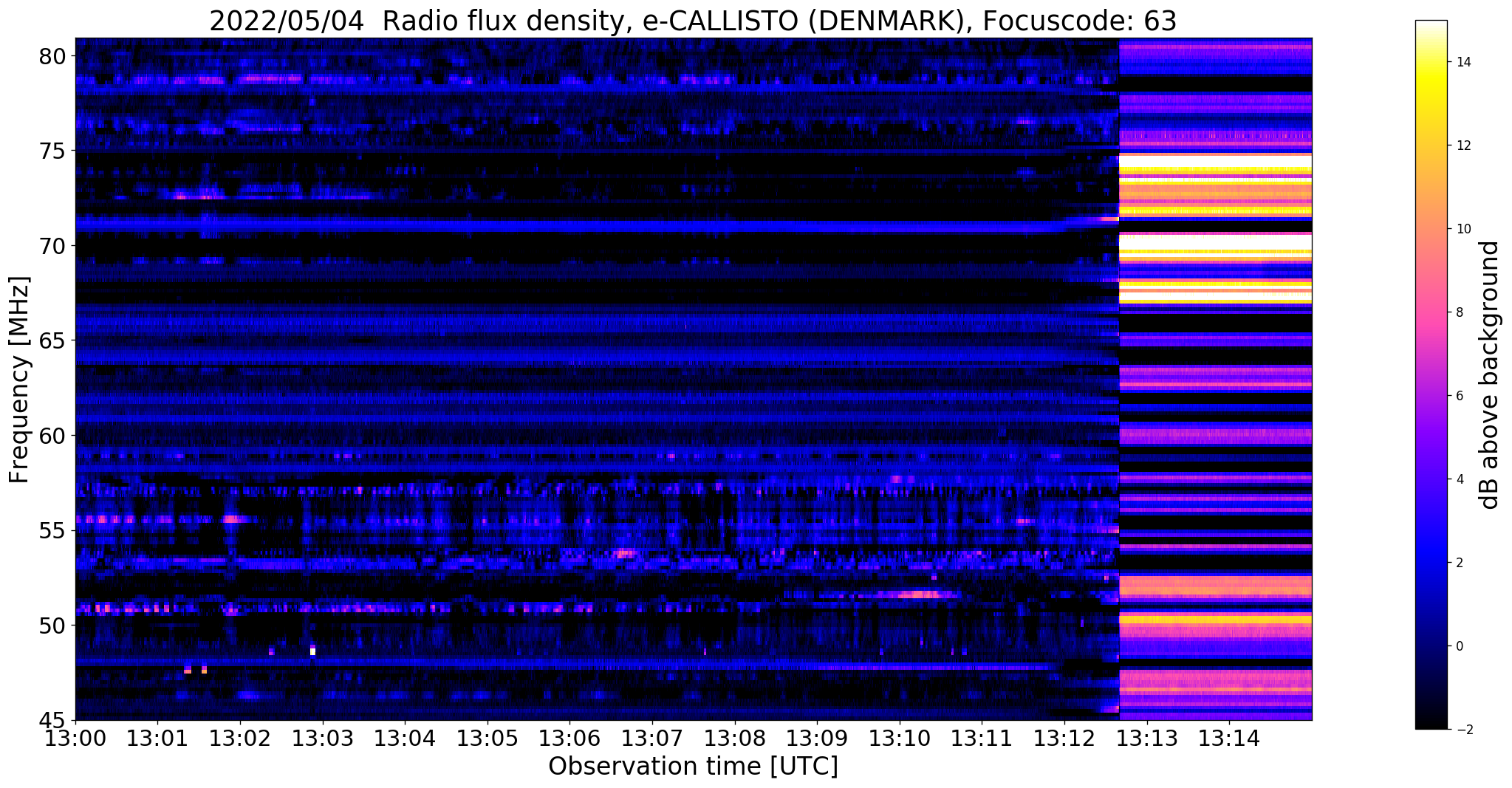This screenshot has height=788, width=1512.
Task: Click the colorbar tick value 6
Action: pos(1459,396)
